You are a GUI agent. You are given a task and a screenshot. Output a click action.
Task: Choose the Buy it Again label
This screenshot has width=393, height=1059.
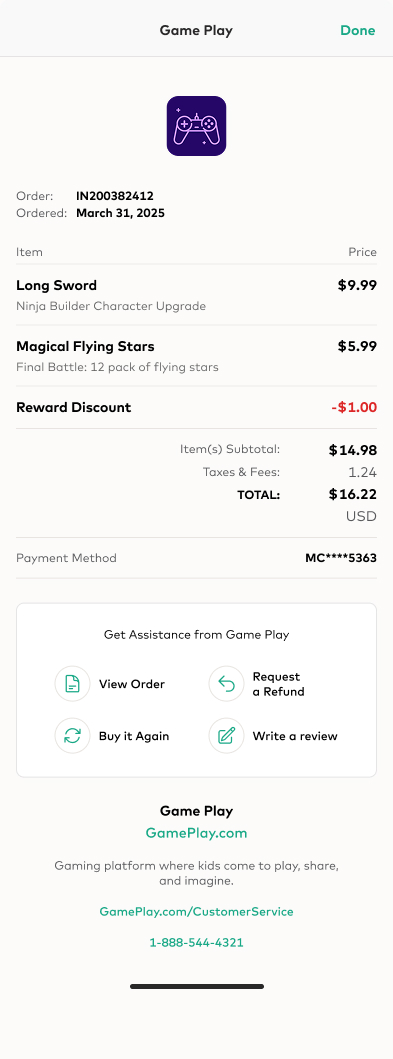click(134, 736)
